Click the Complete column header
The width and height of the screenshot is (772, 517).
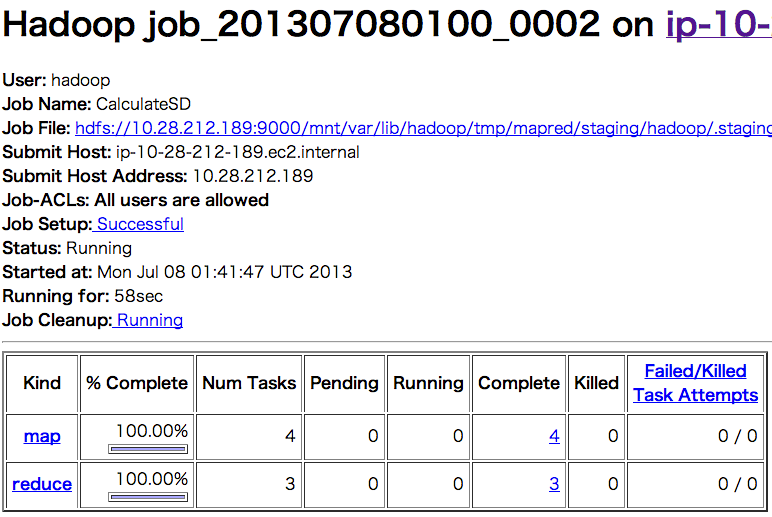click(x=519, y=383)
